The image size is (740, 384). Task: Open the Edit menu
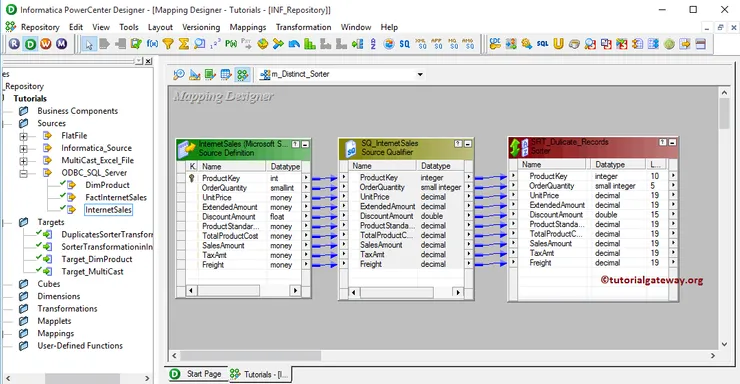click(76, 27)
